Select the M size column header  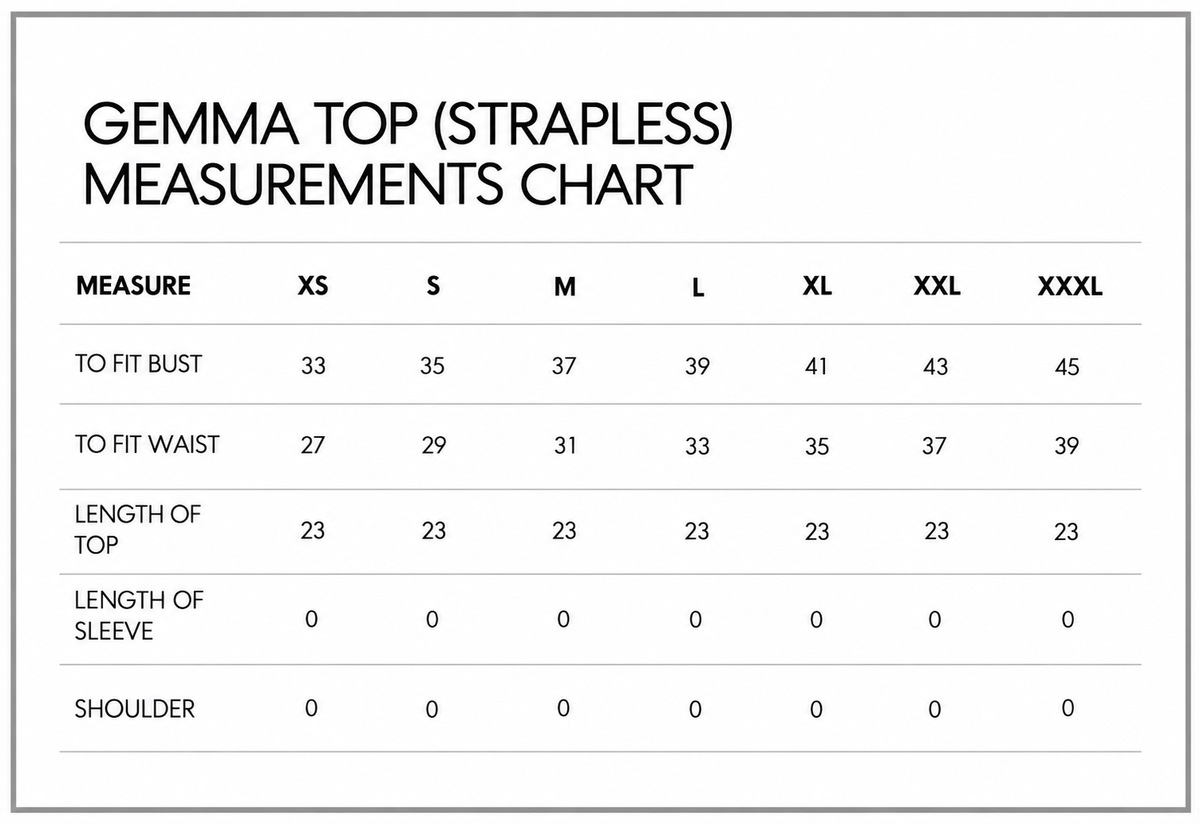pos(565,287)
